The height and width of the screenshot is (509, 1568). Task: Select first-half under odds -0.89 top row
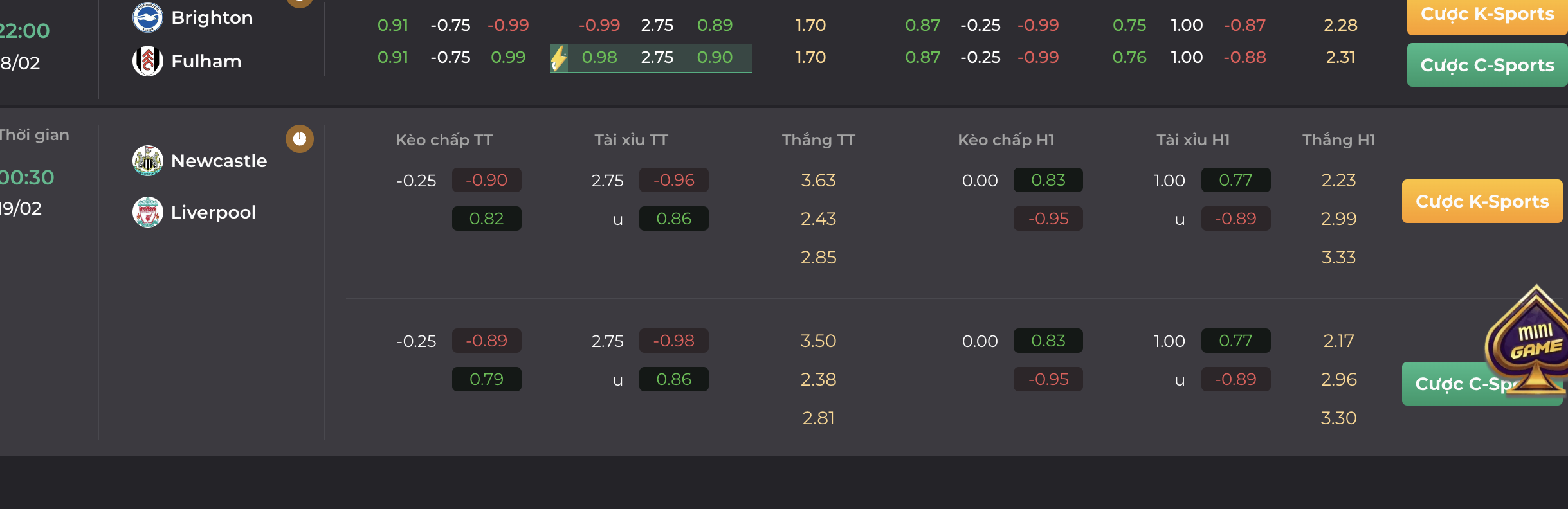(1236, 219)
